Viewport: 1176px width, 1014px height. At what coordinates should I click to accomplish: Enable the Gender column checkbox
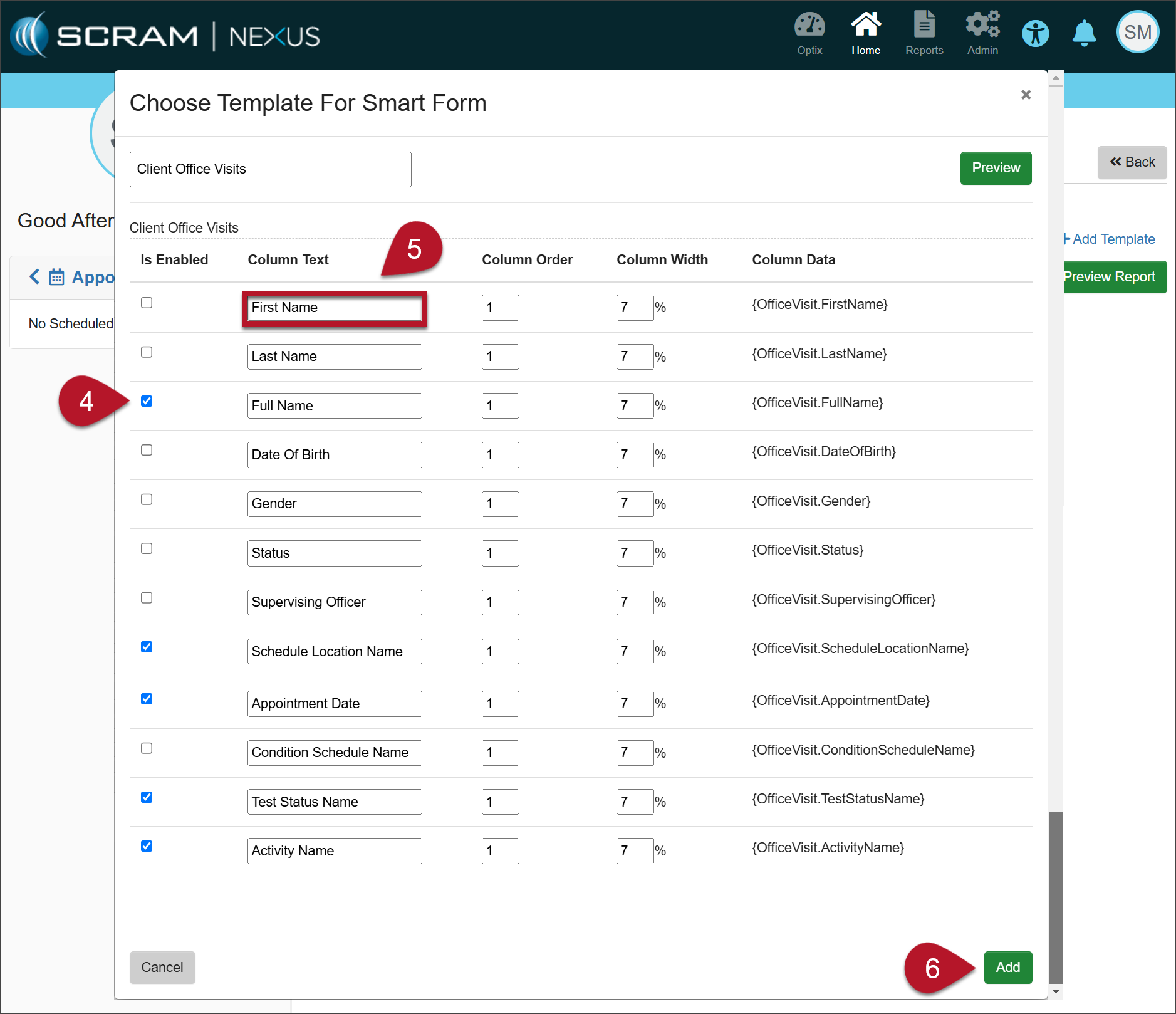(147, 500)
